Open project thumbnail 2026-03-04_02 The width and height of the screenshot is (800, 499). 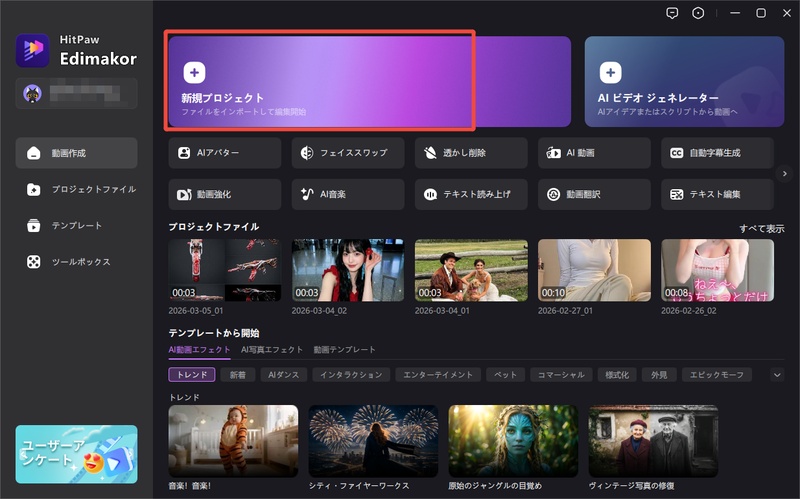click(x=348, y=270)
